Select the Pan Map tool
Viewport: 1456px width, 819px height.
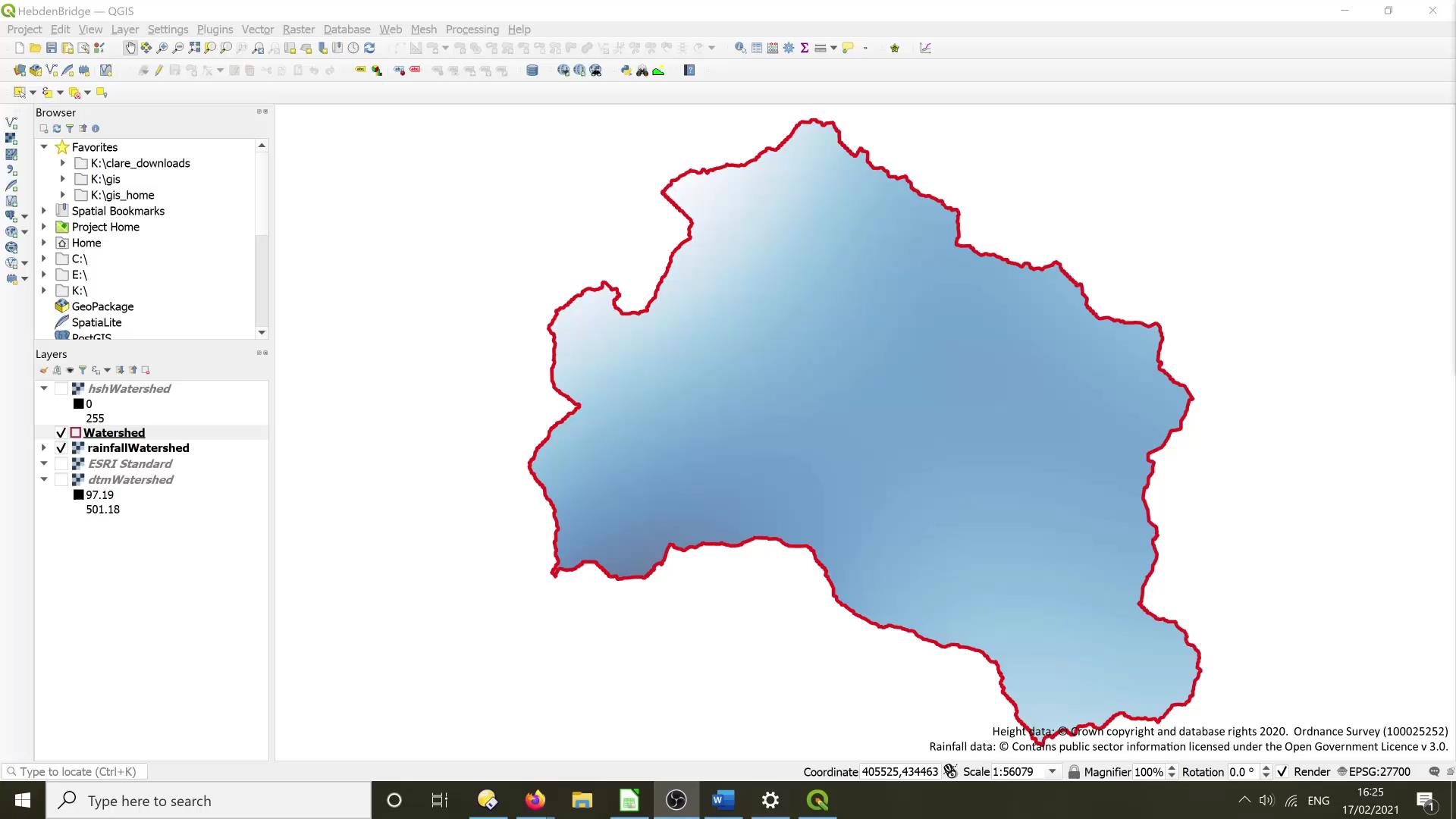click(130, 48)
